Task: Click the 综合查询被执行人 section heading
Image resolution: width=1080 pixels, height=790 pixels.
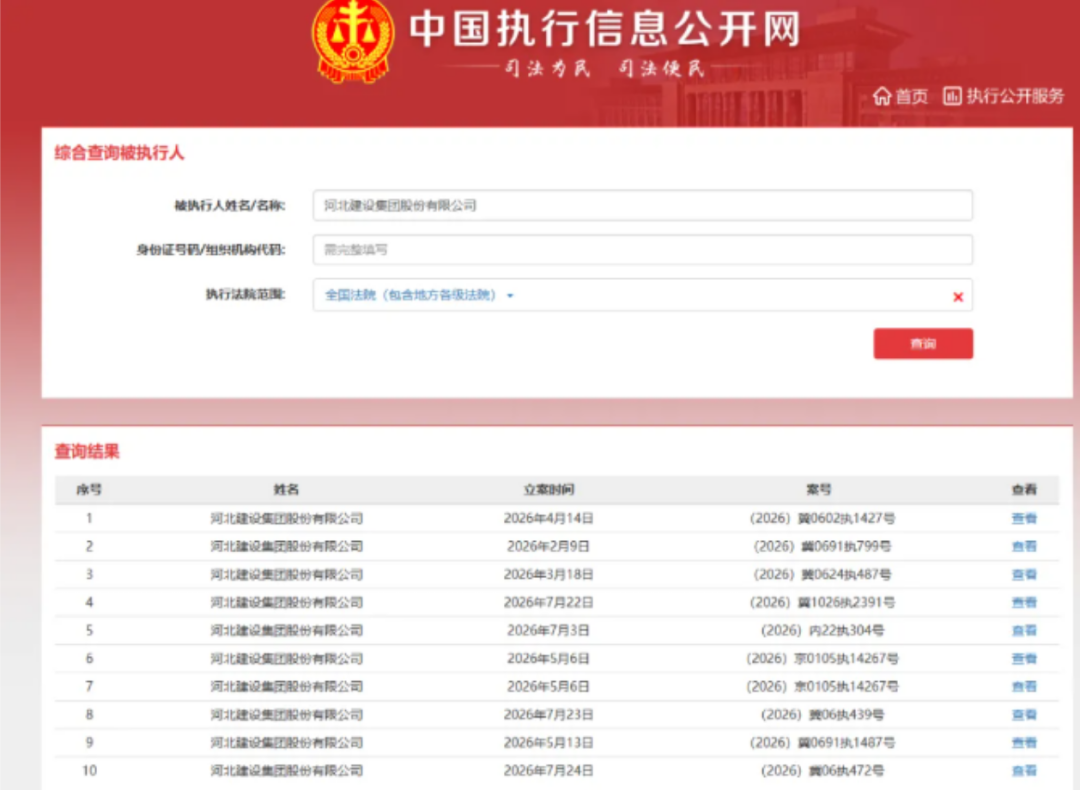Action: pos(119,153)
